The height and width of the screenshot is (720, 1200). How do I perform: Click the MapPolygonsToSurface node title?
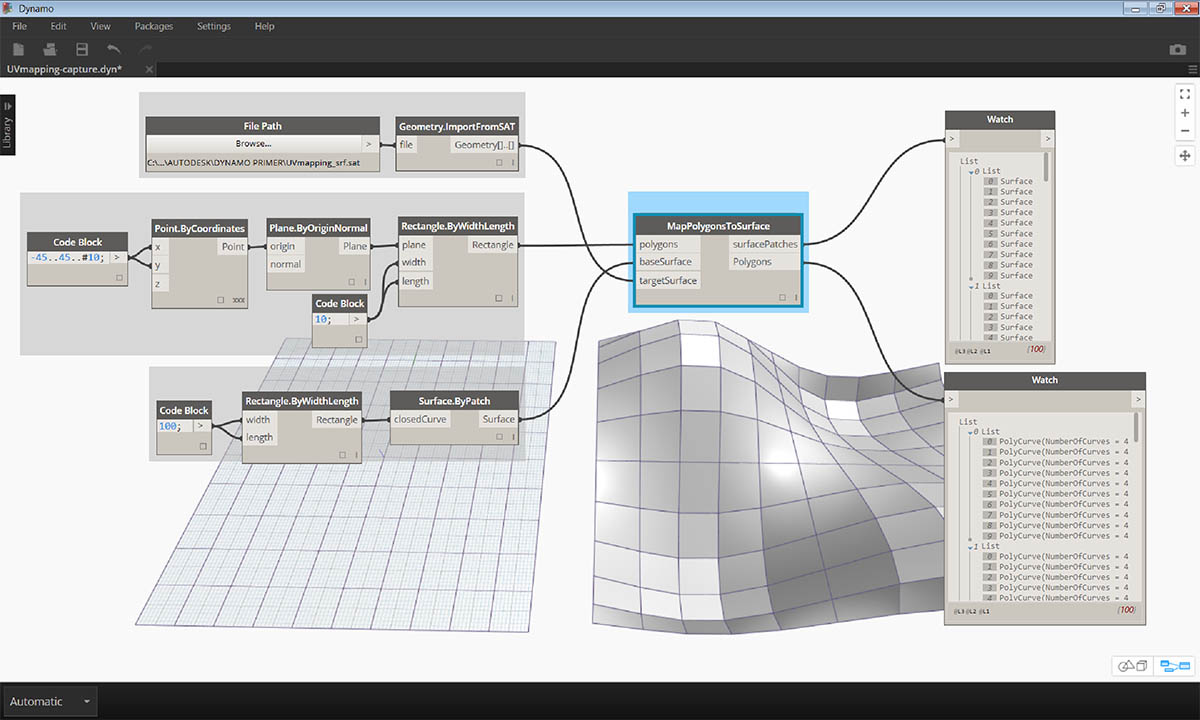[x=718, y=226]
